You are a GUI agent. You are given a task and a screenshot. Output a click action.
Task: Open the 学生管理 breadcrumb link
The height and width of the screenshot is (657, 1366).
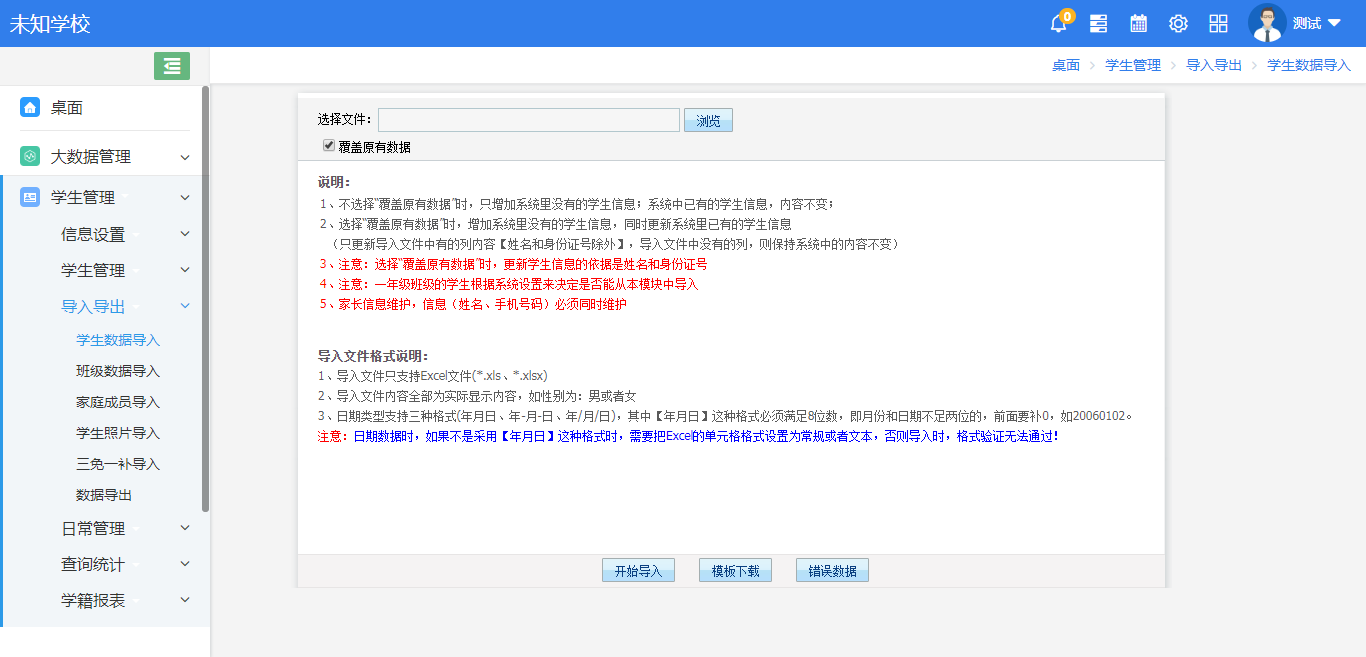click(1132, 64)
